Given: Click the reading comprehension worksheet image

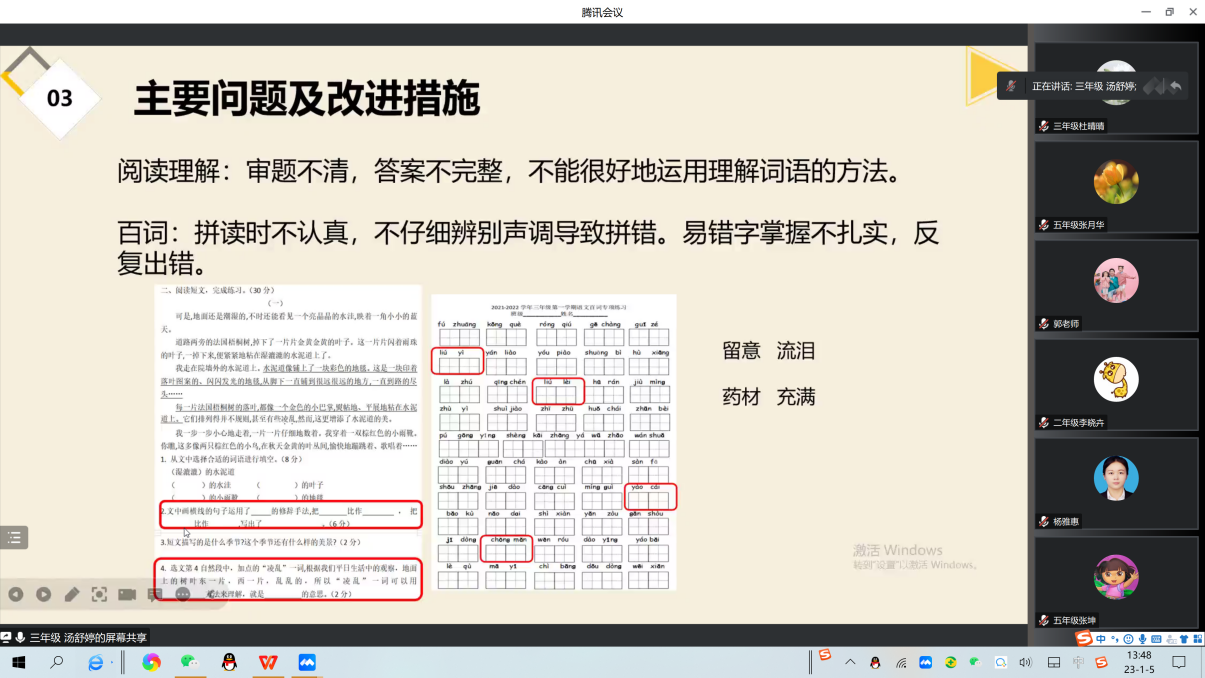Looking at the screenshot, I should (289, 441).
